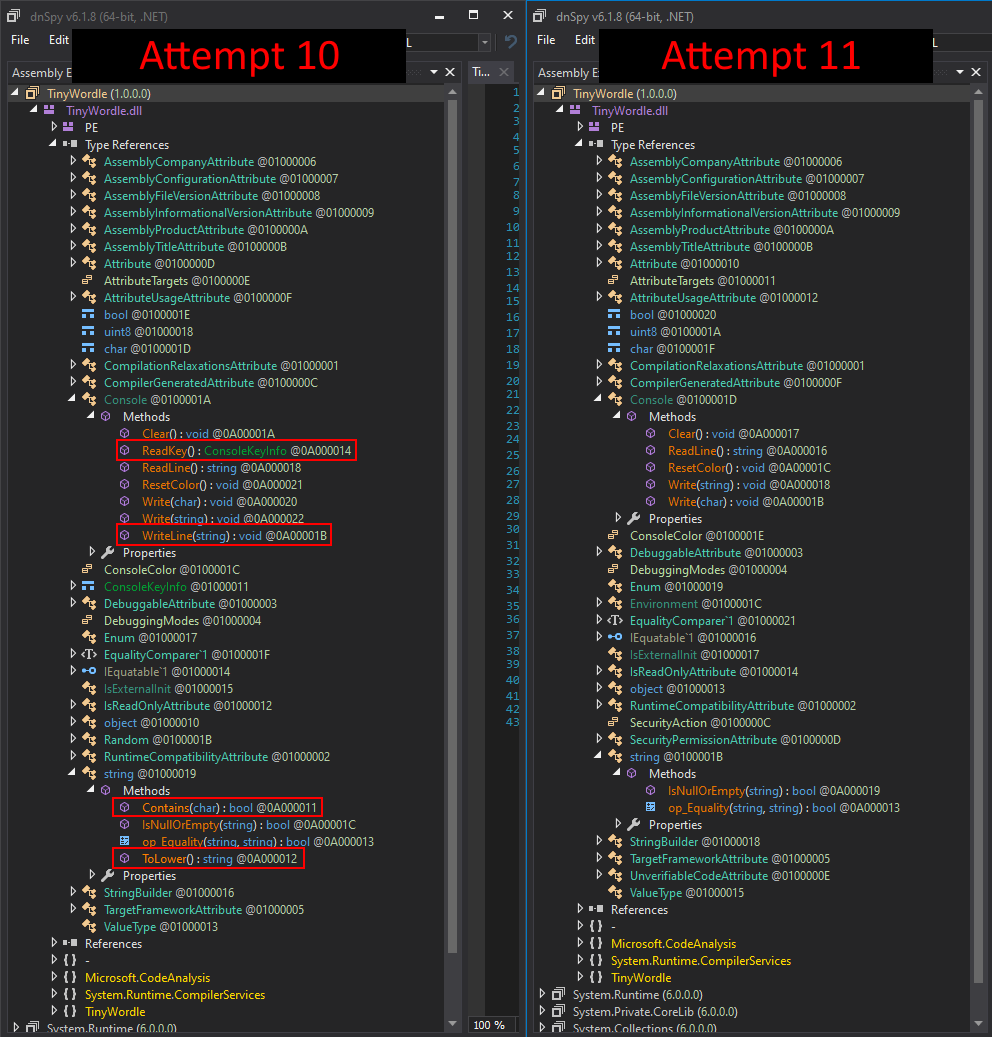This screenshot has width=992, height=1037.
Task: Click EqualityComparer`1 generic icon in left window
Action: [x=89, y=654]
